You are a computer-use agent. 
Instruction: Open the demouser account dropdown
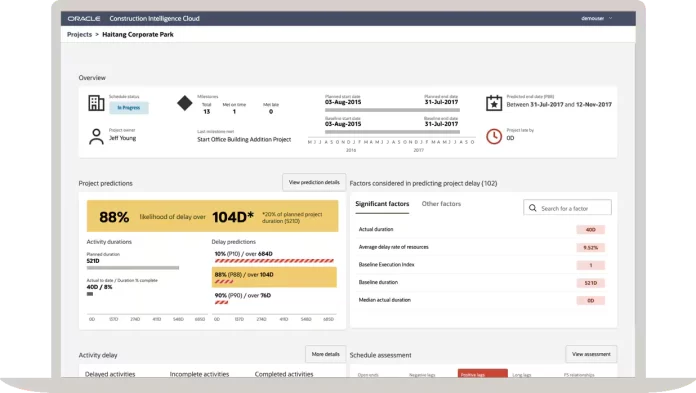(597, 19)
